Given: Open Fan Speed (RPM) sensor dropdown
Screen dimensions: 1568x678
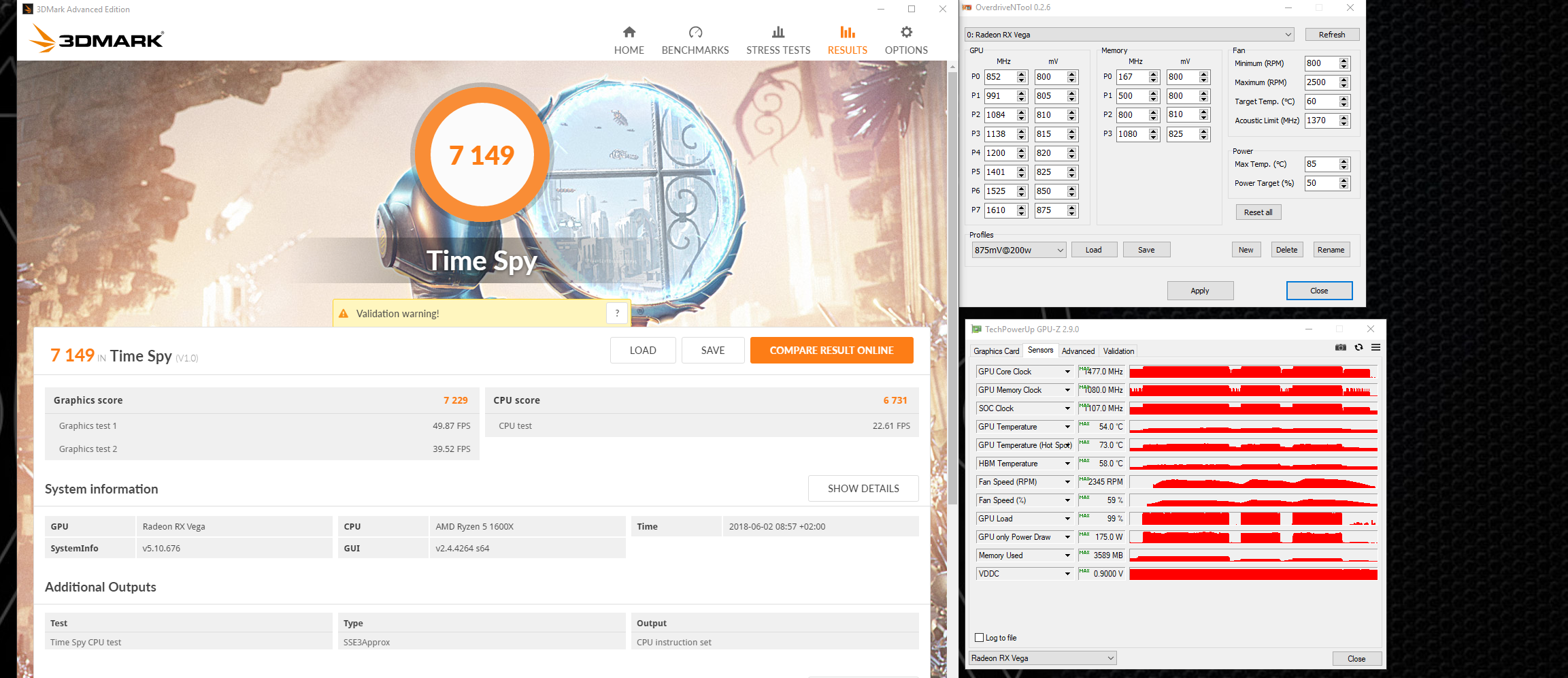Looking at the screenshot, I should pyautogui.click(x=1067, y=482).
